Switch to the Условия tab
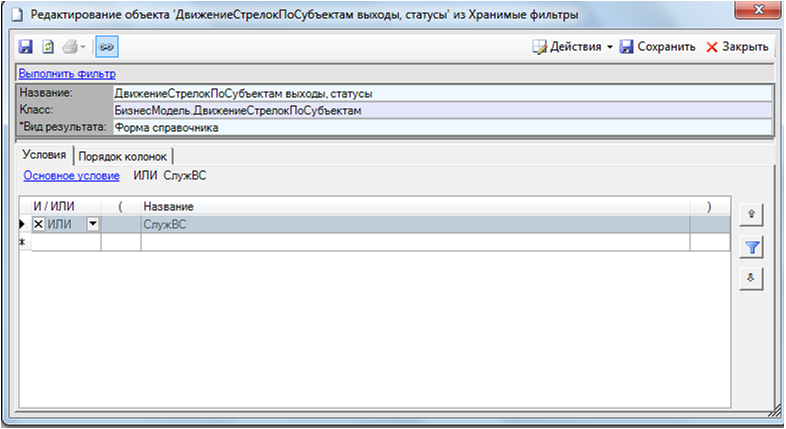The height and width of the screenshot is (429, 786). (x=43, y=155)
